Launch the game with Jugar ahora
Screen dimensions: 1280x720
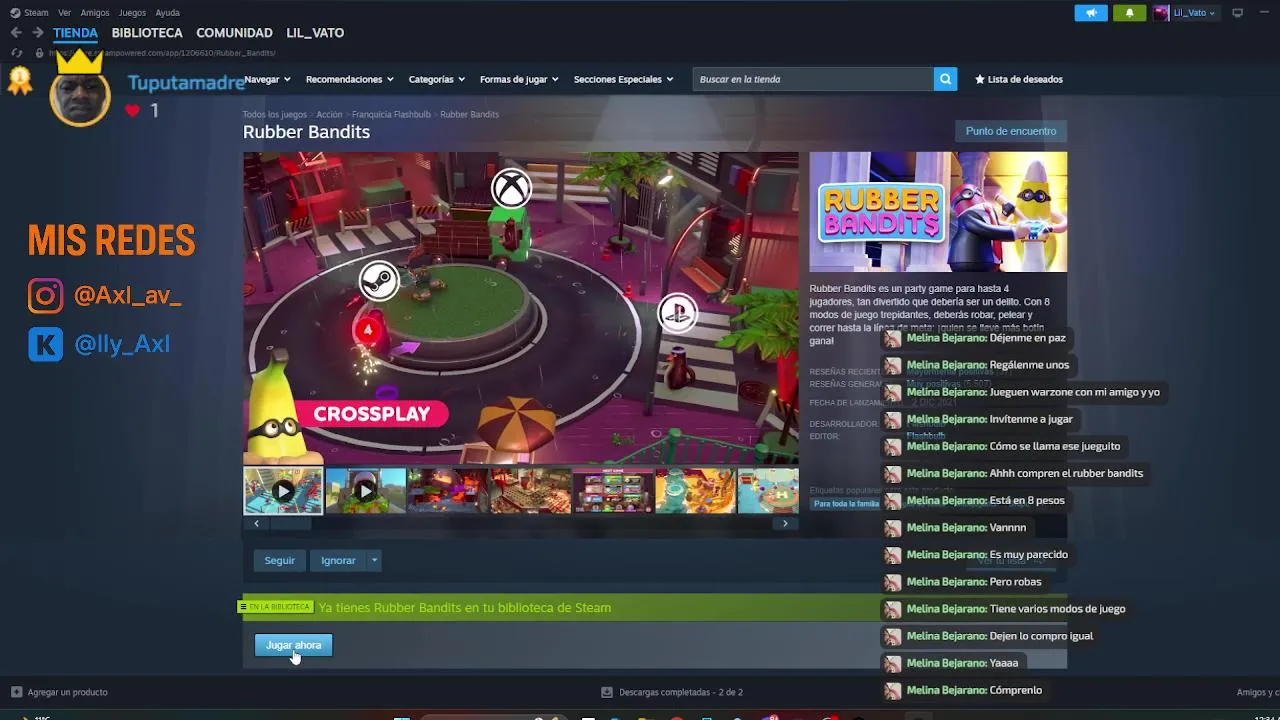coord(293,645)
